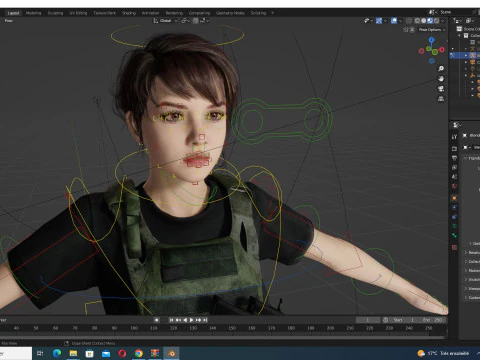The width and height of the screenshot is (480, 360).
Task: Toggle viewport gizmos display
Action: pyautogui.click(x=379, y=21)
